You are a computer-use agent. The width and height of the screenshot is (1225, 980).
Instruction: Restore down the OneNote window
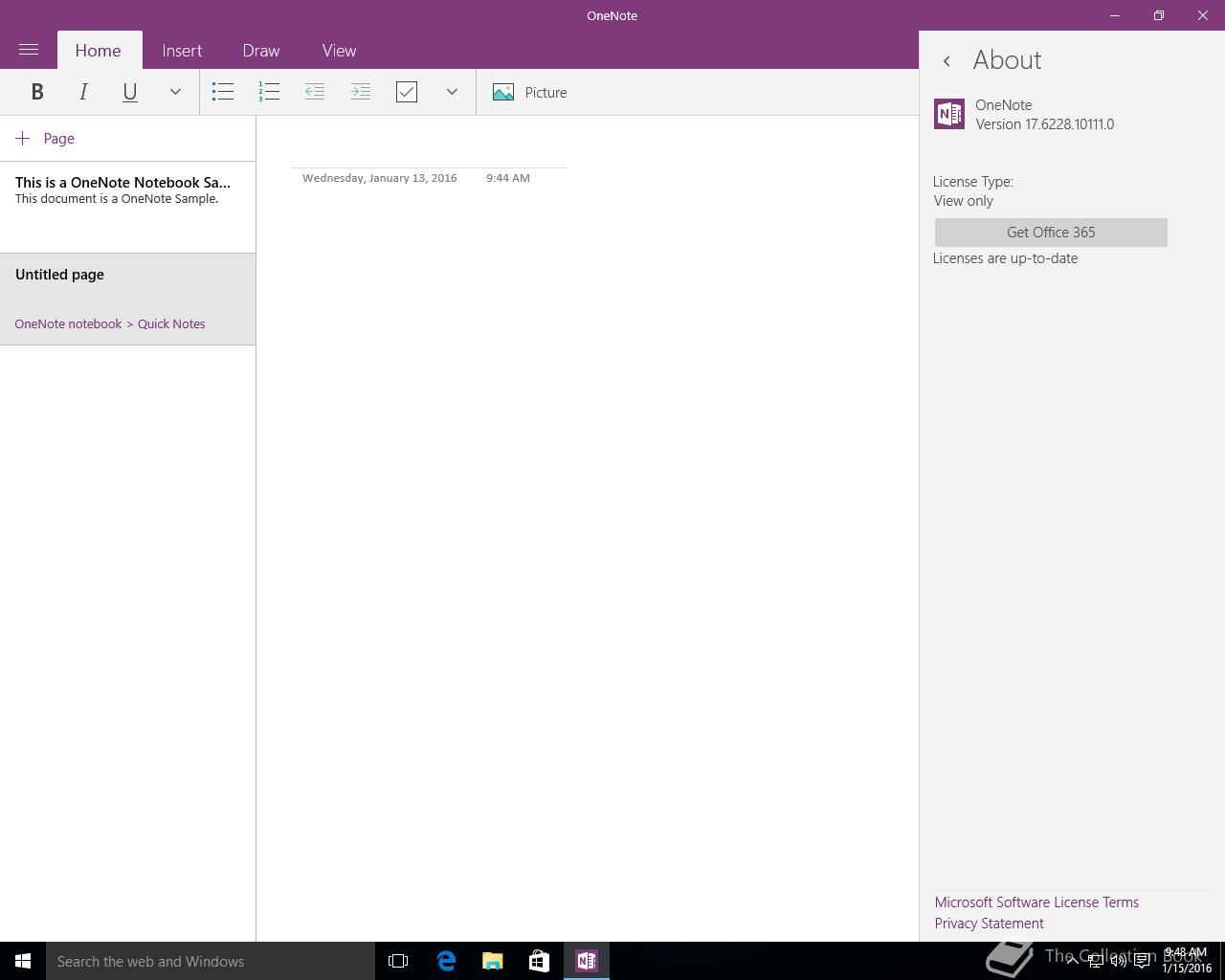(1159, 15)
